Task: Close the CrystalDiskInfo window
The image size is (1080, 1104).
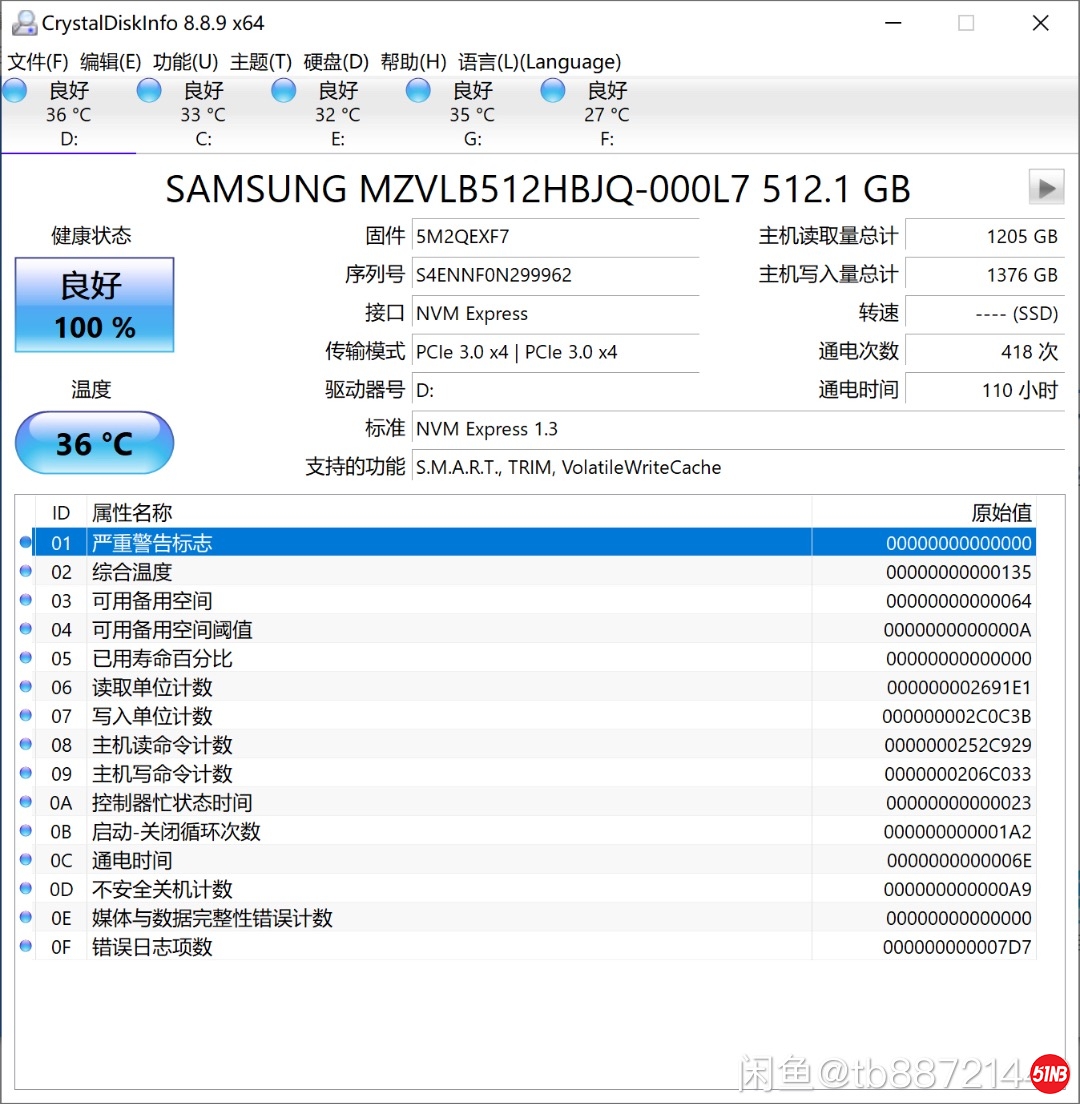Action: point(1041,23)
